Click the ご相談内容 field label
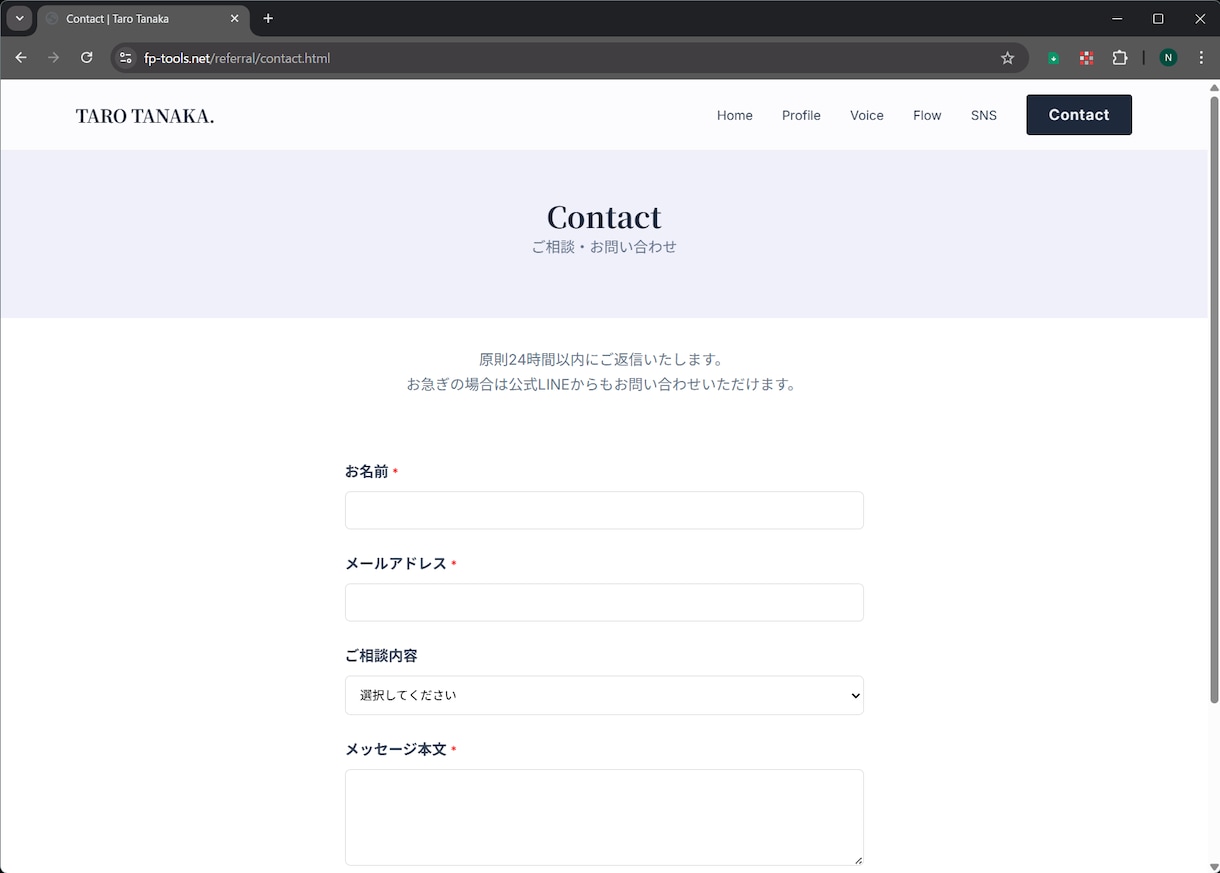This screenshot has height=873, width=1220. (x=381, y=656)
